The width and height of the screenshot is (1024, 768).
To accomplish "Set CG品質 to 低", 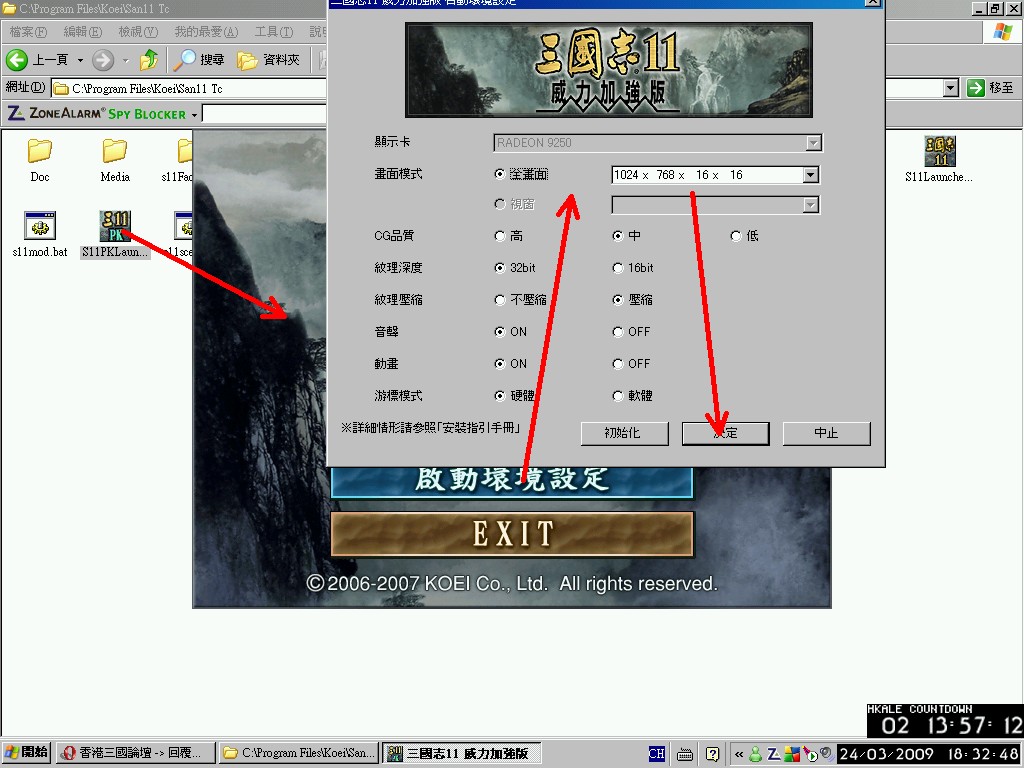I will point(736,236).
